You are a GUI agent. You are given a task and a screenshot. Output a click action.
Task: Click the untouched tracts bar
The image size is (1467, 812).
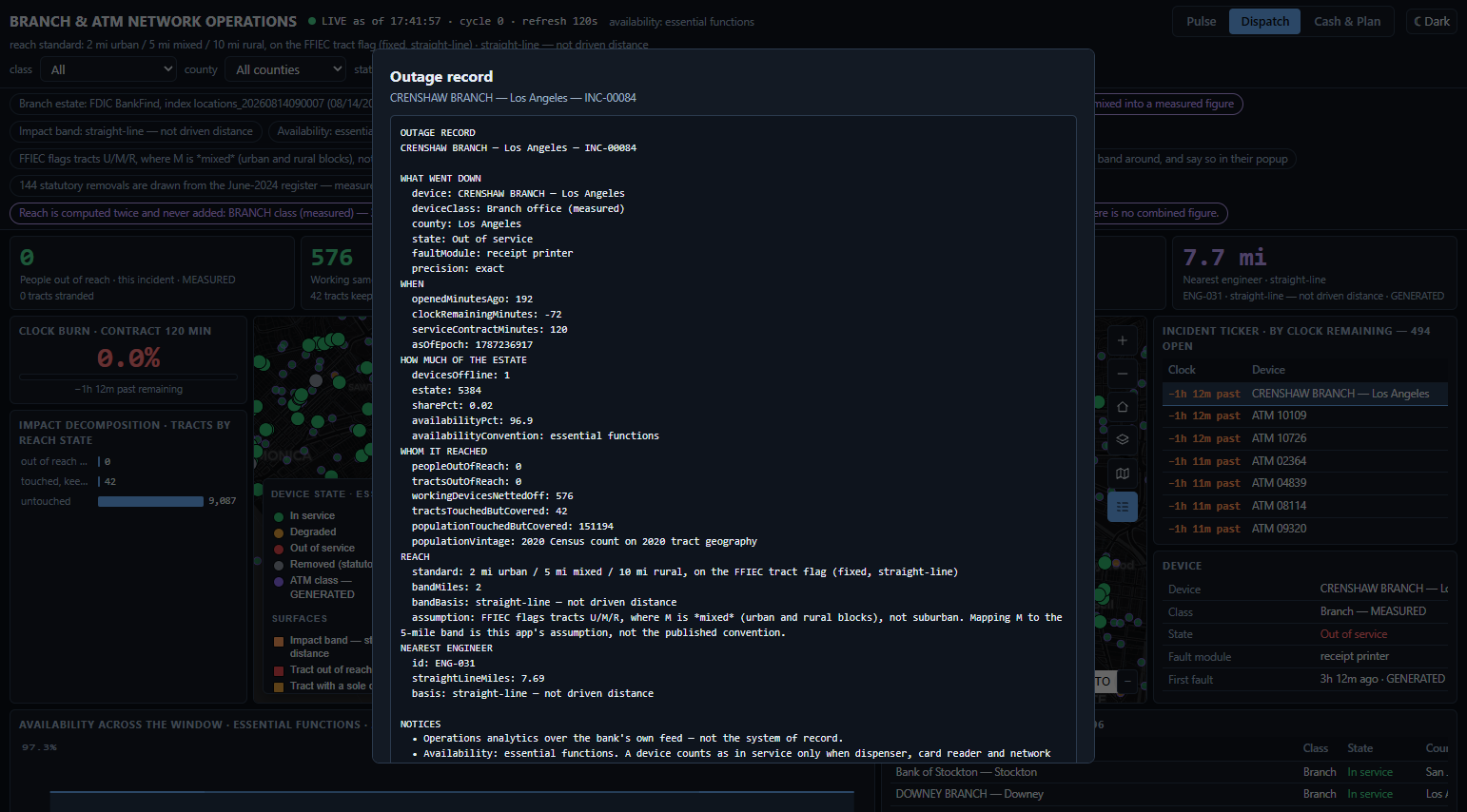click(x=150, y=501)
